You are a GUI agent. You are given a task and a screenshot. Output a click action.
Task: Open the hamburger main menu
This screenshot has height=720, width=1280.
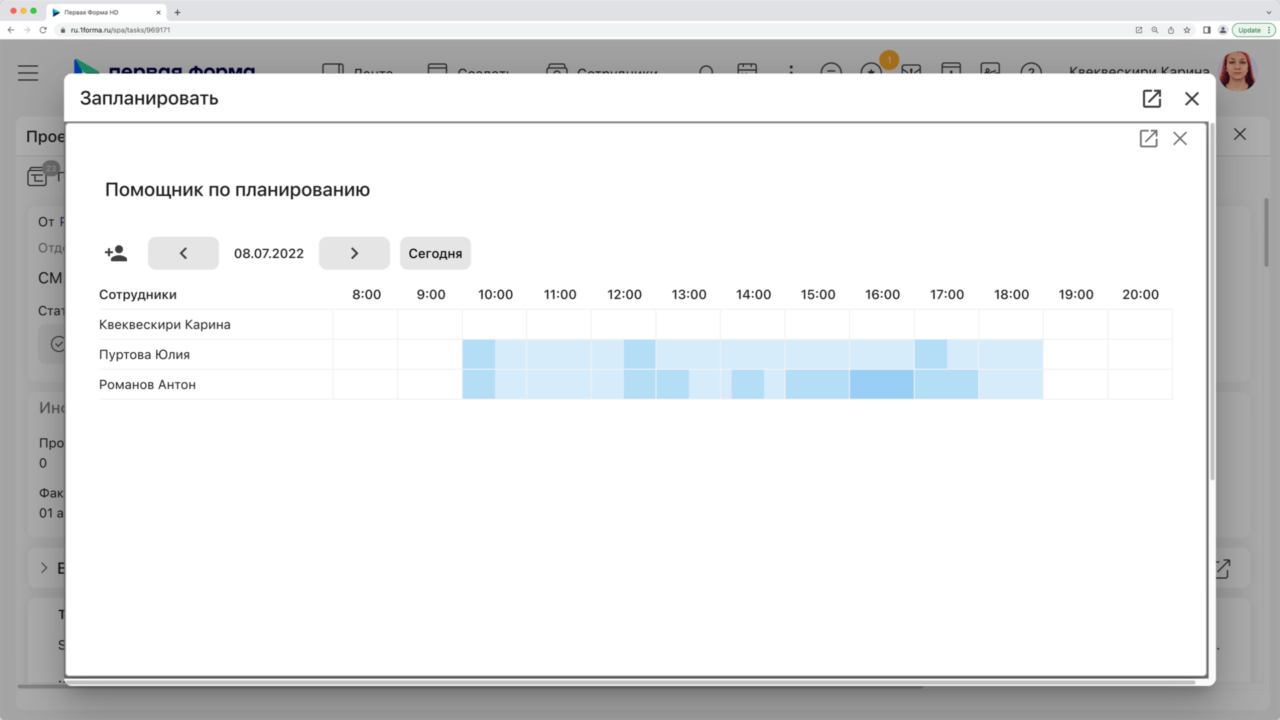[28, 73]
